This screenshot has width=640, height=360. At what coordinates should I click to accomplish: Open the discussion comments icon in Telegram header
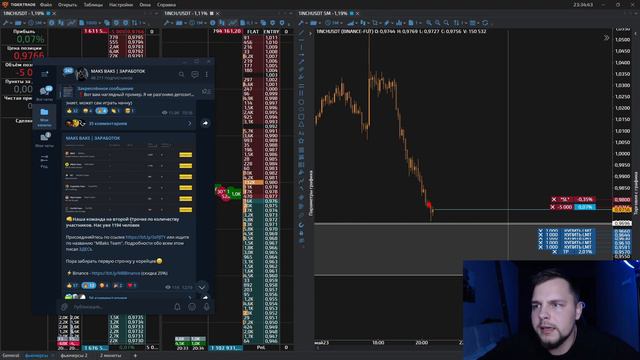point(195,74)
